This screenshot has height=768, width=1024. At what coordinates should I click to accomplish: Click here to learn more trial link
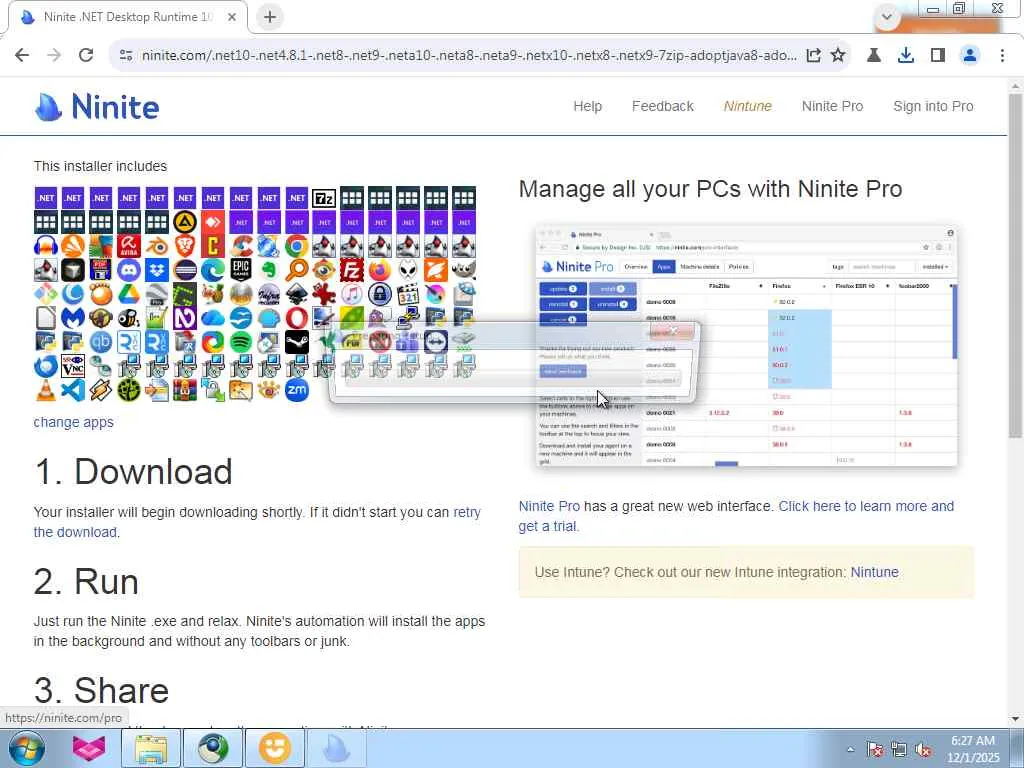[x=736, y=516]
